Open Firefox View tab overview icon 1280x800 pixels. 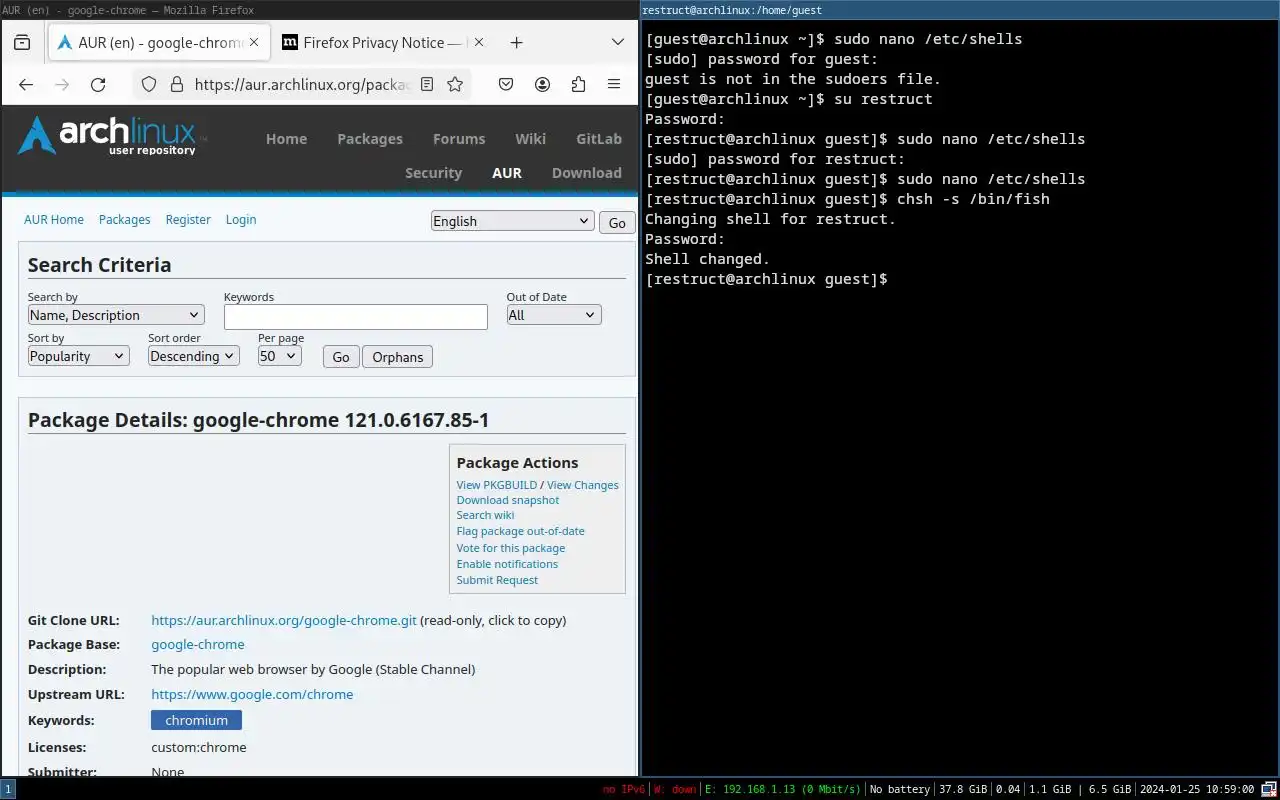[x=22, y=43]
